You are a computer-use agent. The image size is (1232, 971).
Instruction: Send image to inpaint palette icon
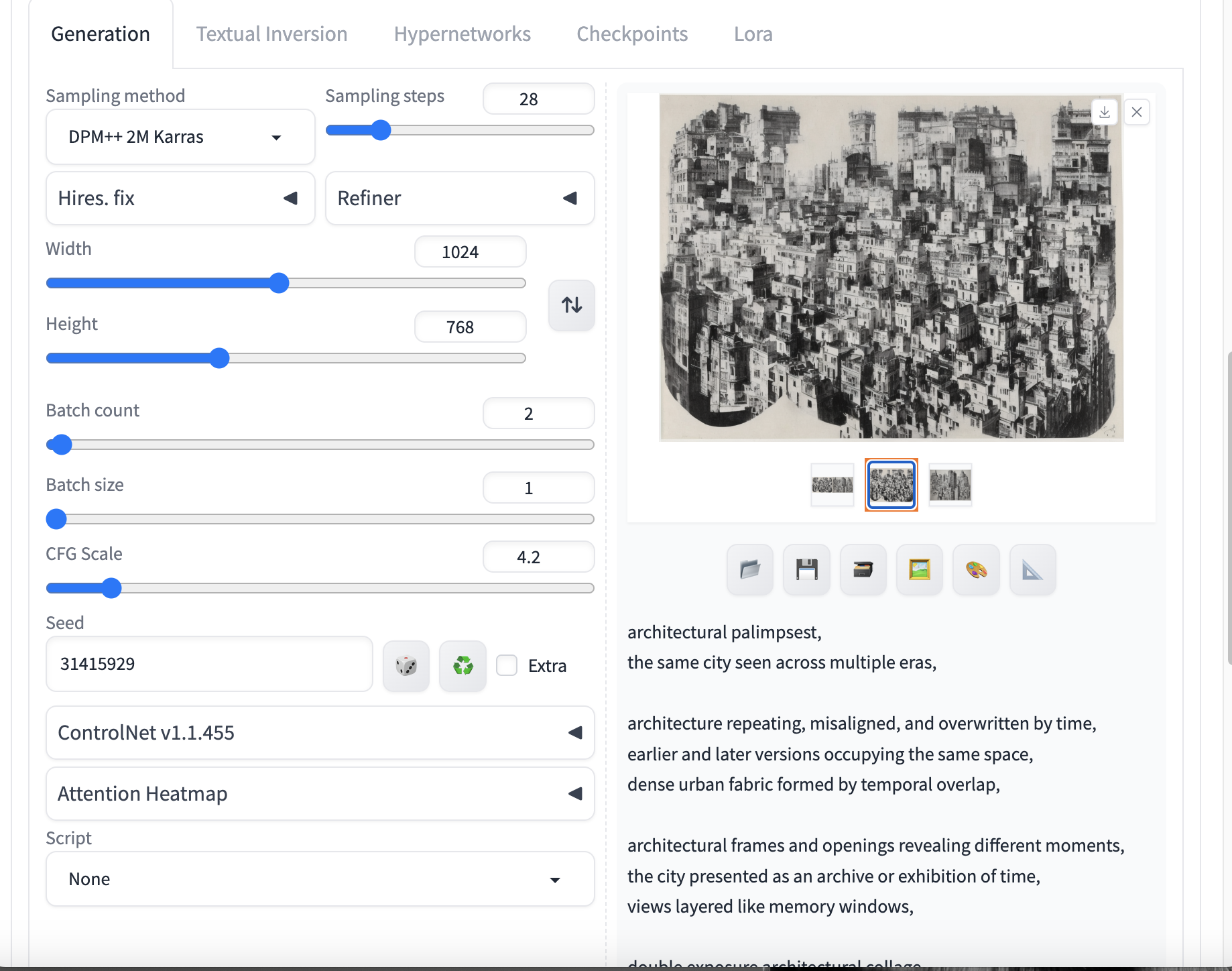976,570
